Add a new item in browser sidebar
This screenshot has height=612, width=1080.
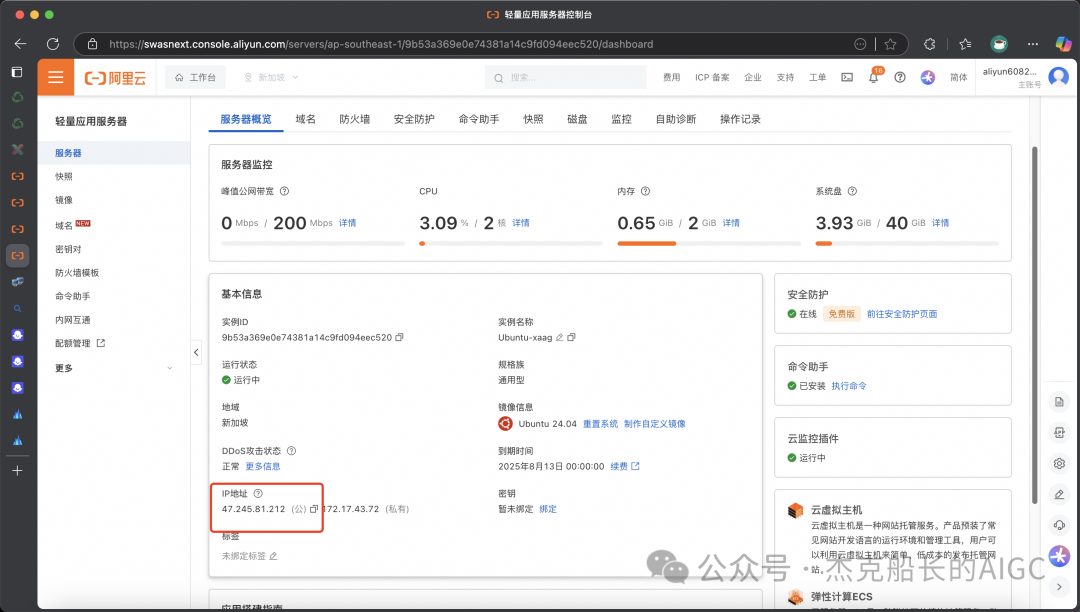[18, 471]
